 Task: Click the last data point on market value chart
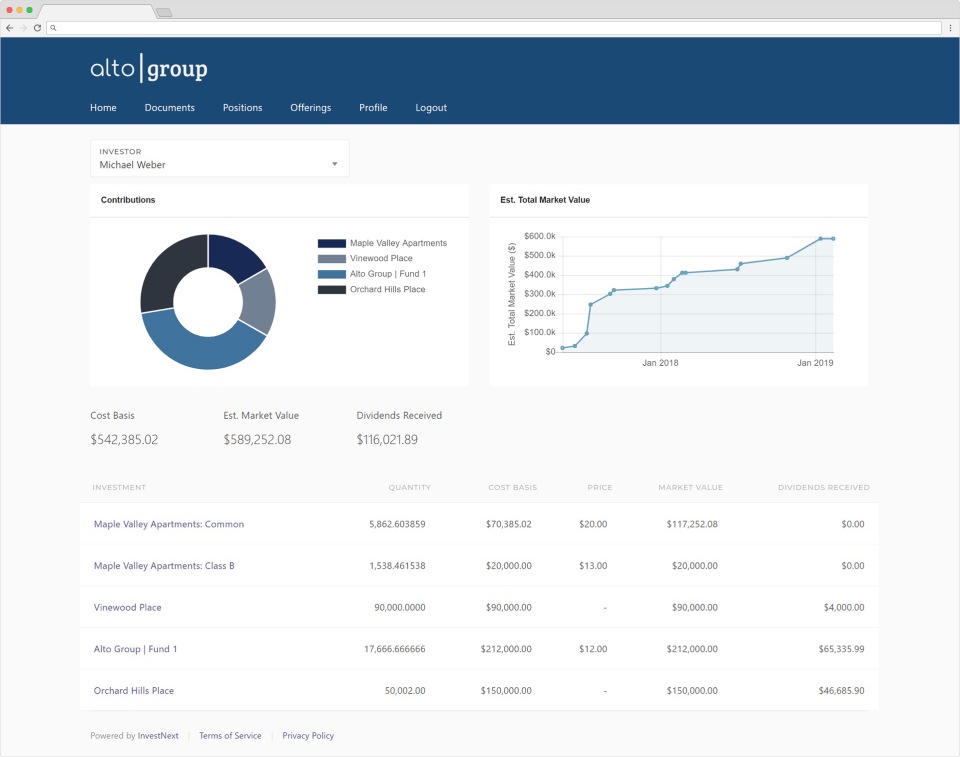coord(833,239)
